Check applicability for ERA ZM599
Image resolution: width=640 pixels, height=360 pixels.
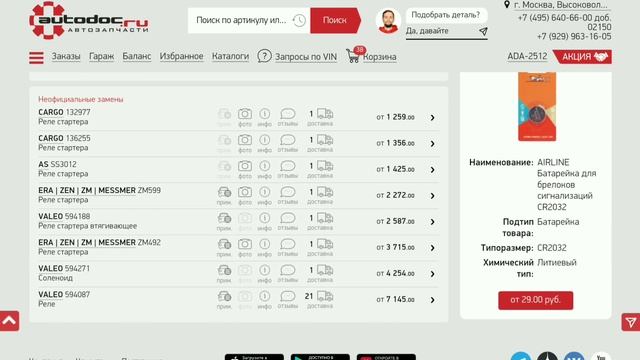click(x=224, y=196)
